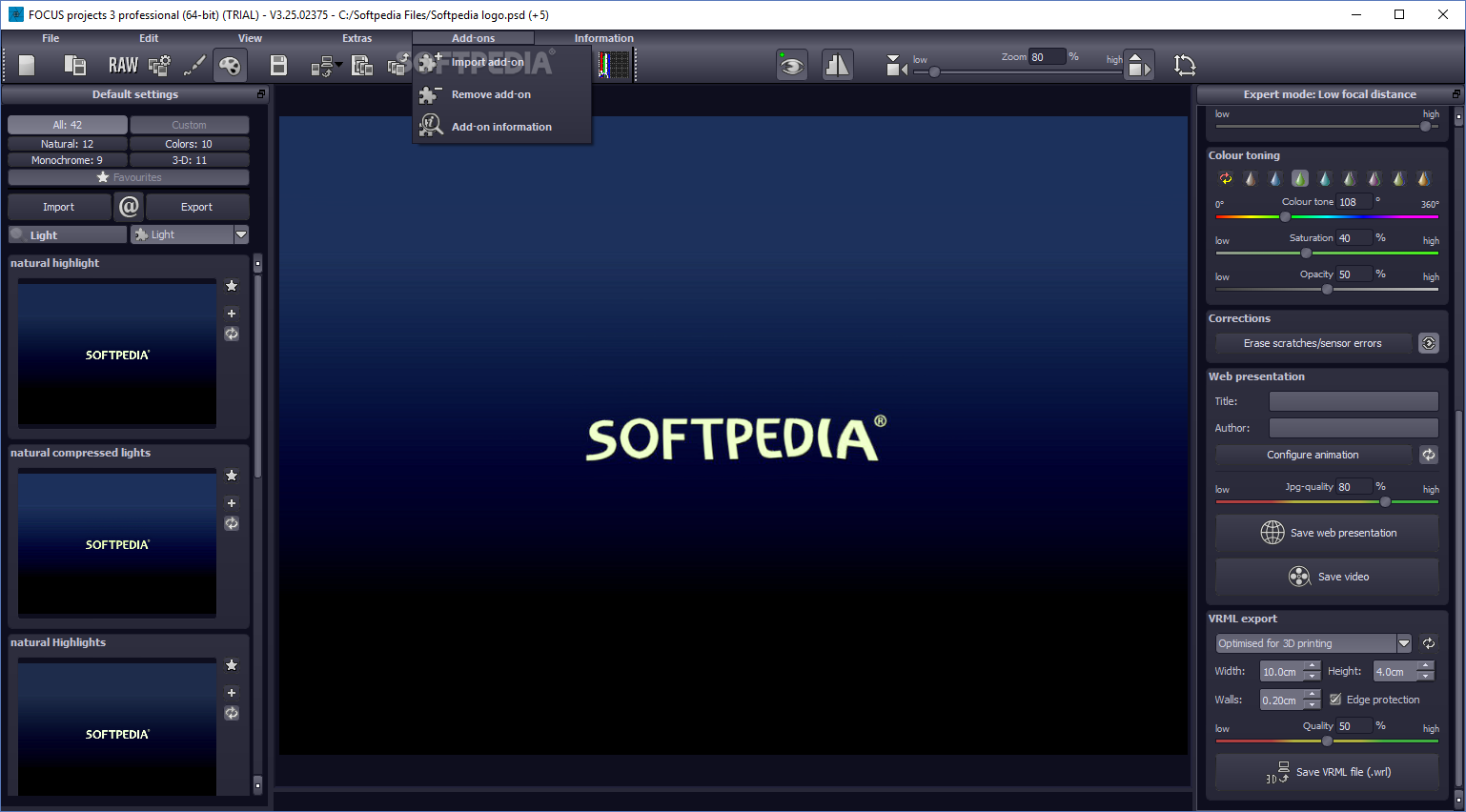Increase the Walls thickness value

pos(1313,695)
